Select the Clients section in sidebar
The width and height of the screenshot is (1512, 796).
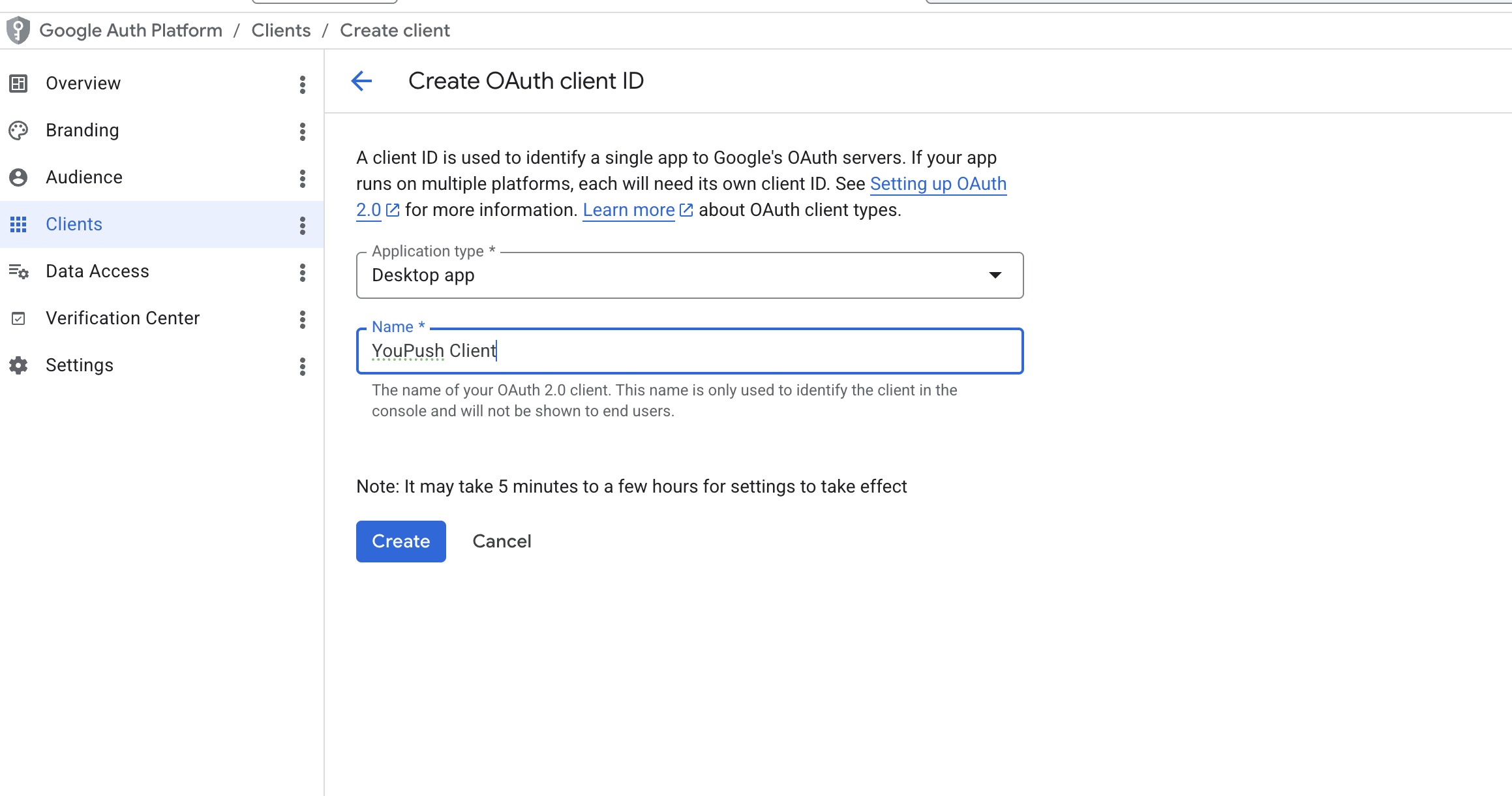point(162,224)
